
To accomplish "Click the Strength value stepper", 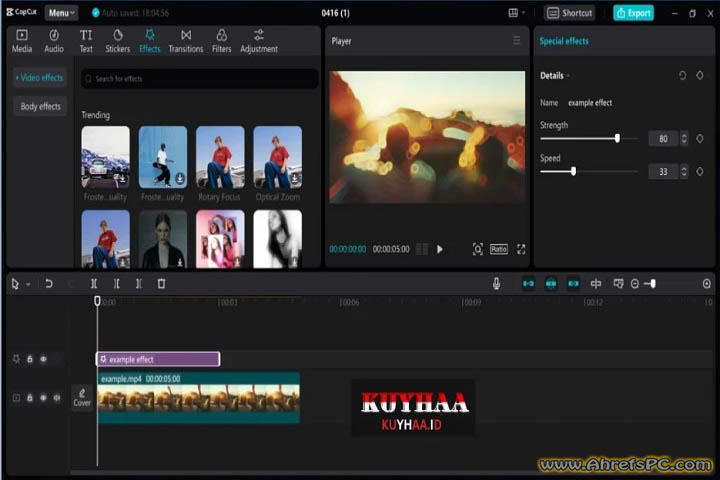I will pyautogui.click(x=684, y=138).
